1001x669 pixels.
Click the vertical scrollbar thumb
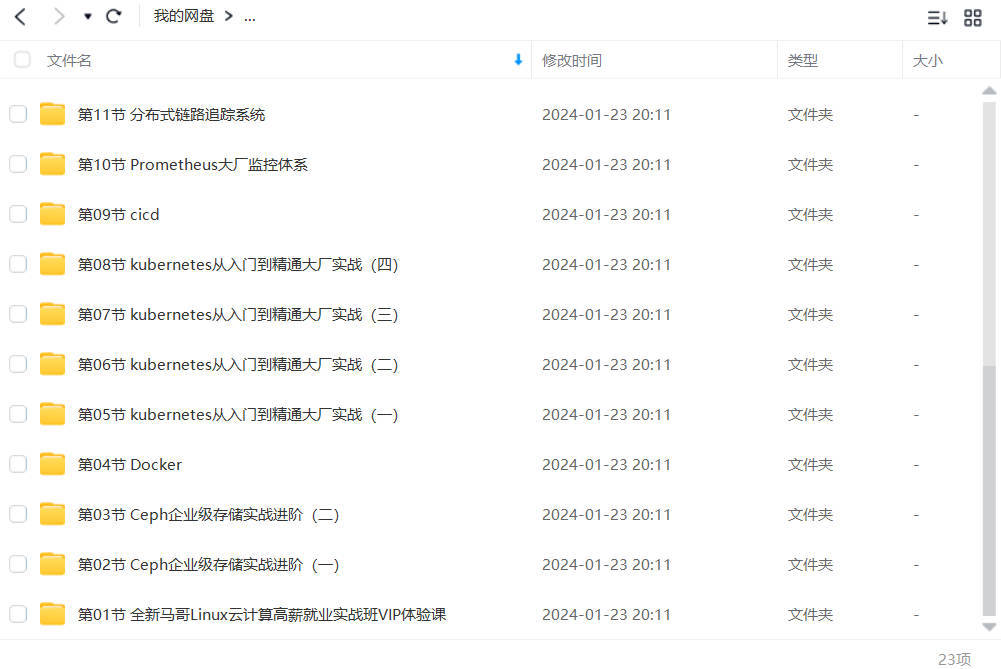pyautogui.click(x=989, y=490)
